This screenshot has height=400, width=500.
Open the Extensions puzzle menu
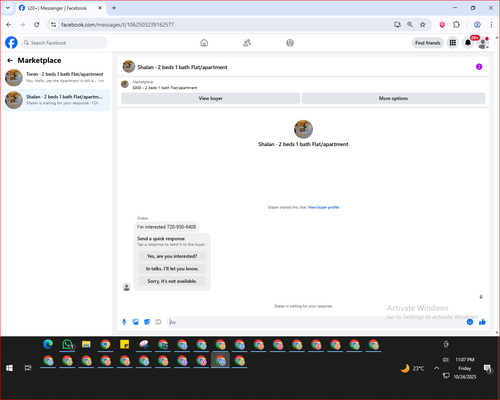(x=456, y=24)
